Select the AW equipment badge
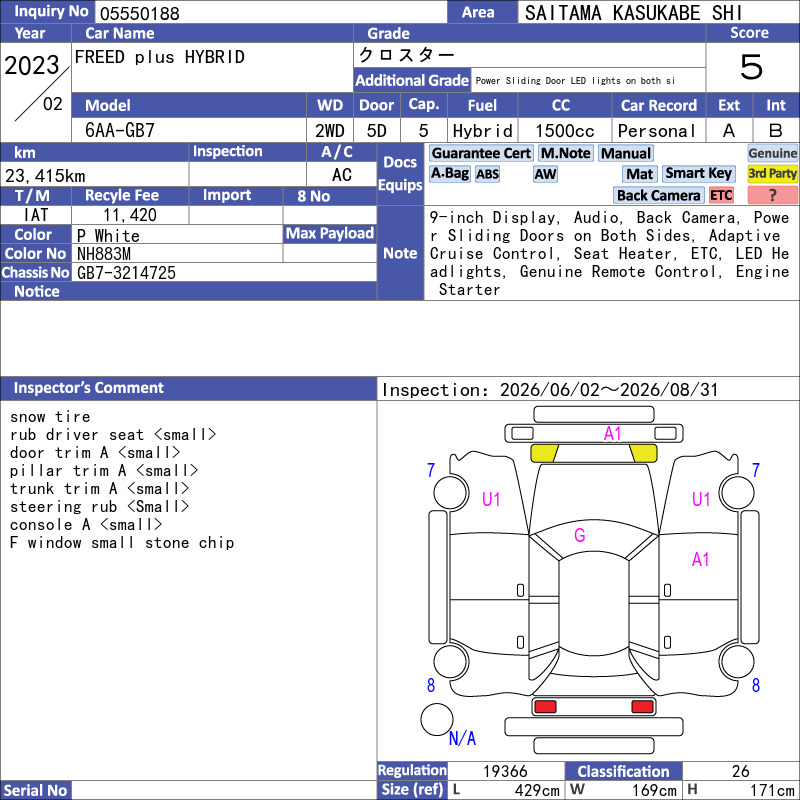800x800 pixels. tap(545, 174)
